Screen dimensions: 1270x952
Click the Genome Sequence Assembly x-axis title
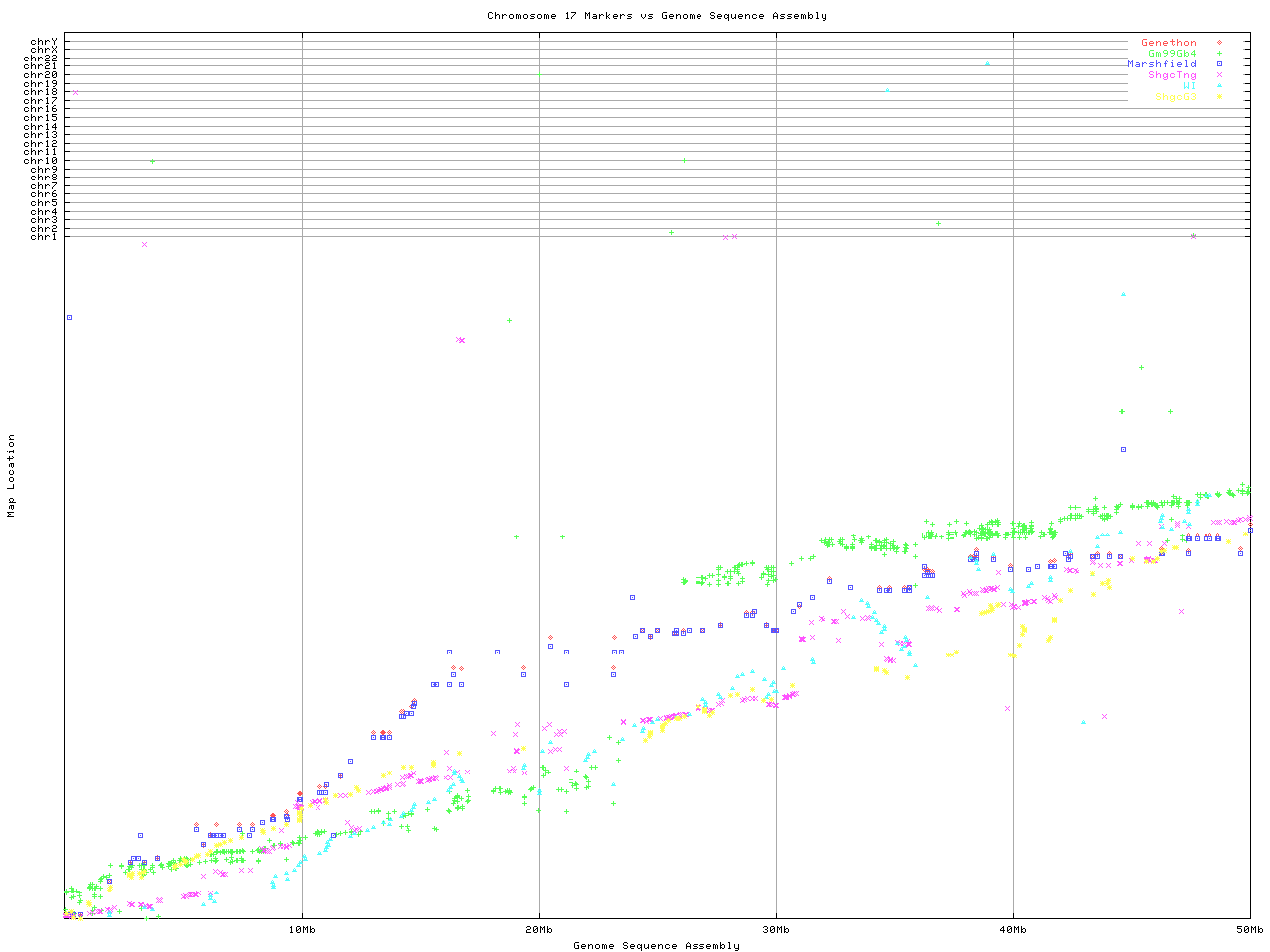coord(657,945)
